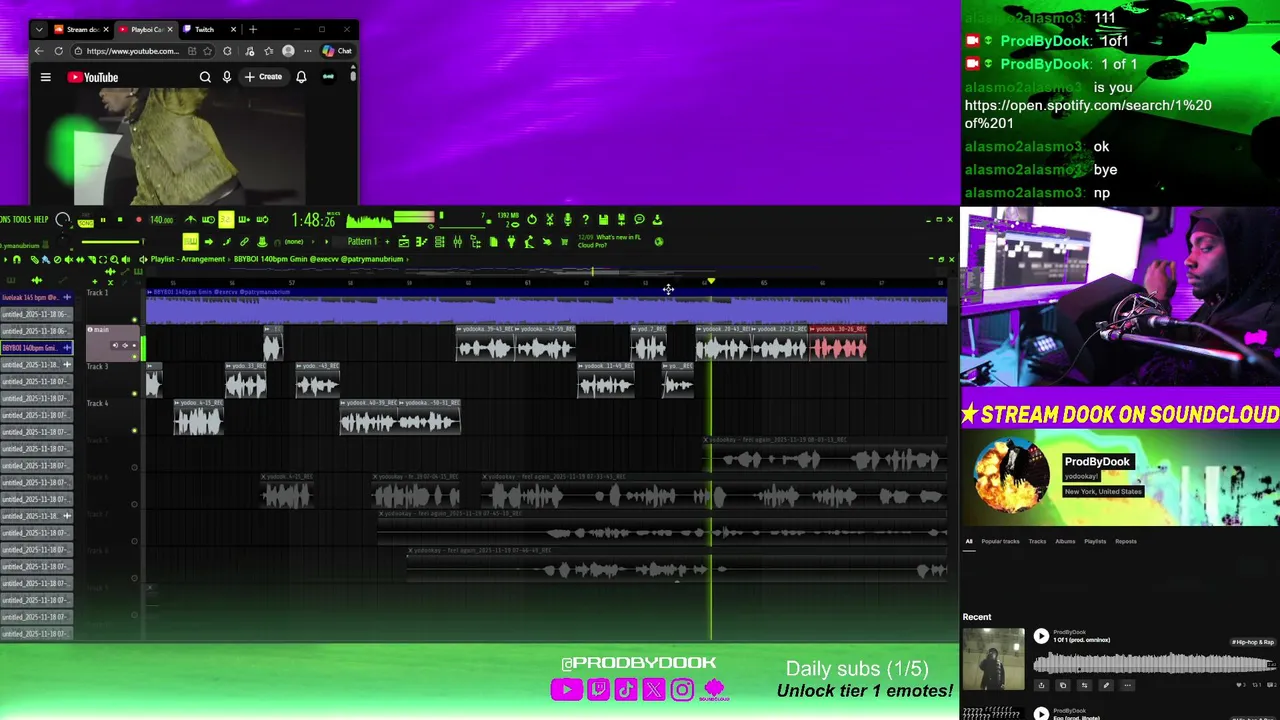Open audio editor scissors icon
Viewport: 1280px width, 720px height.
[550, 220]
